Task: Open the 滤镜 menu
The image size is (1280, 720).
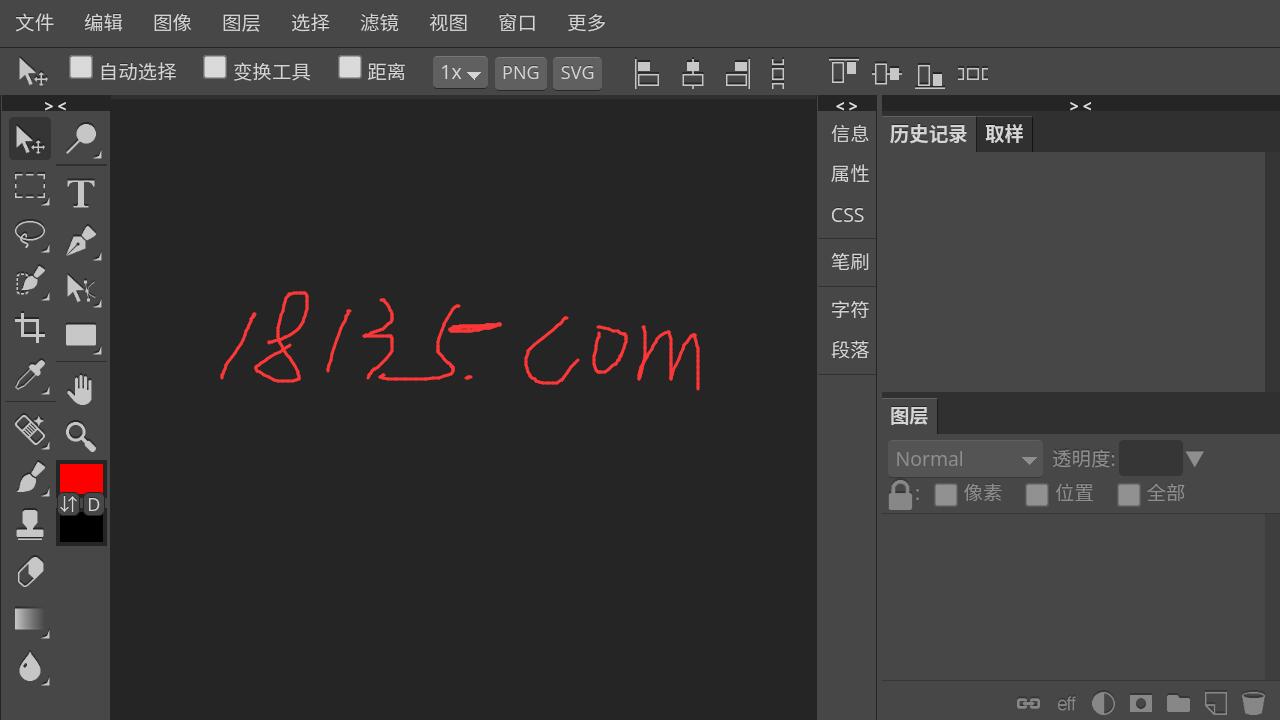Action: (x=380, y=23)
